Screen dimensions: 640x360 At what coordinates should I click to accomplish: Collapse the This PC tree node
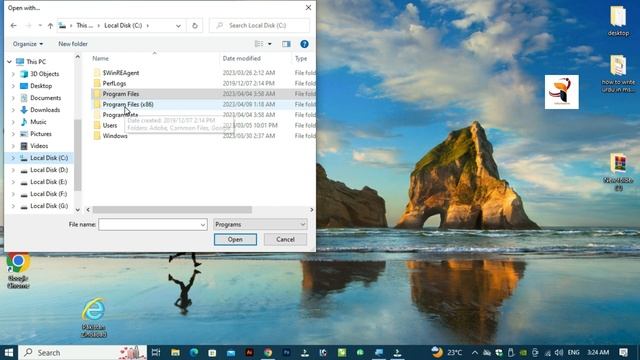point(9,62)
